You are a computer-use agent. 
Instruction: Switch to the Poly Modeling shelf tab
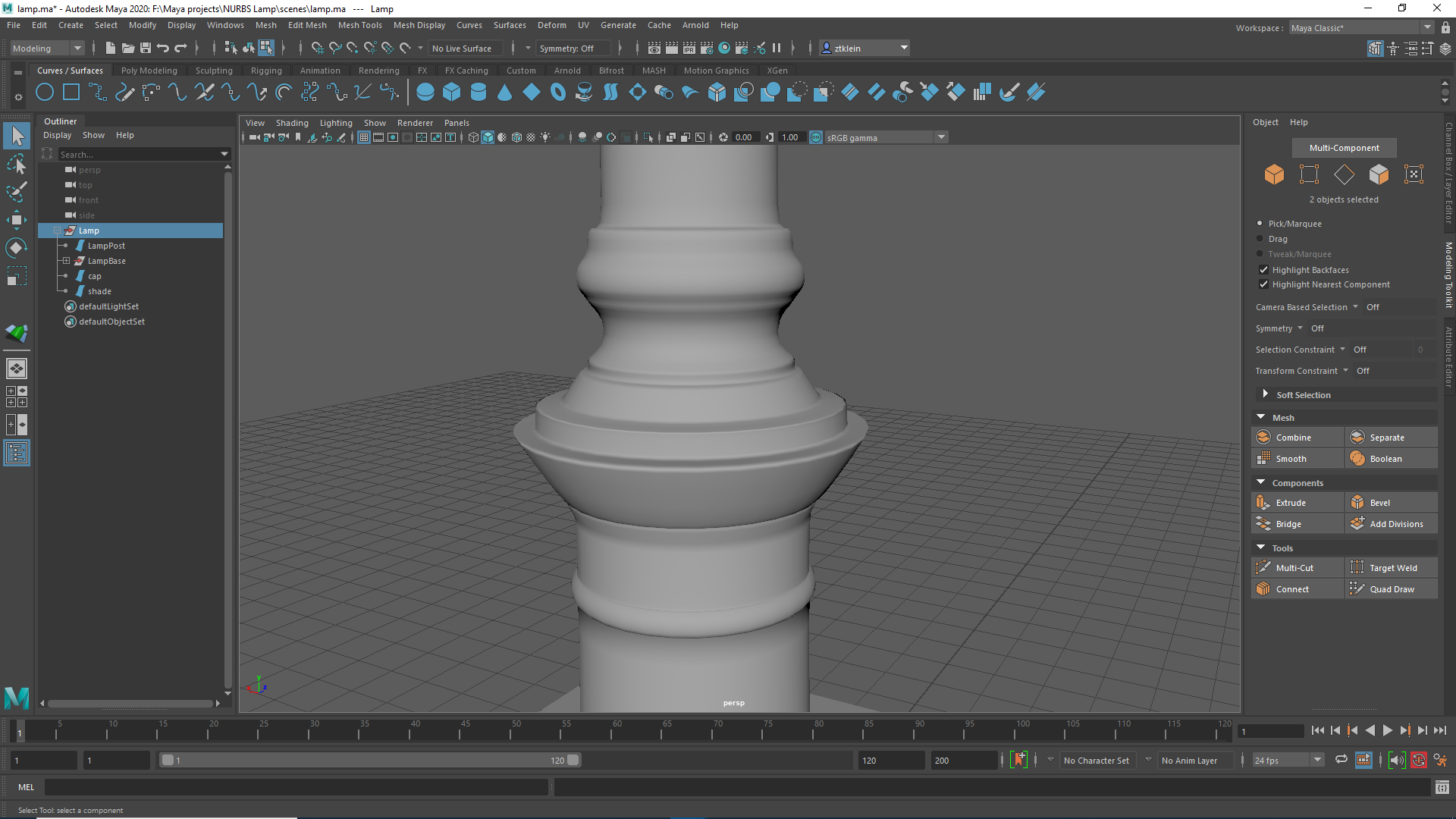[149, 71]
